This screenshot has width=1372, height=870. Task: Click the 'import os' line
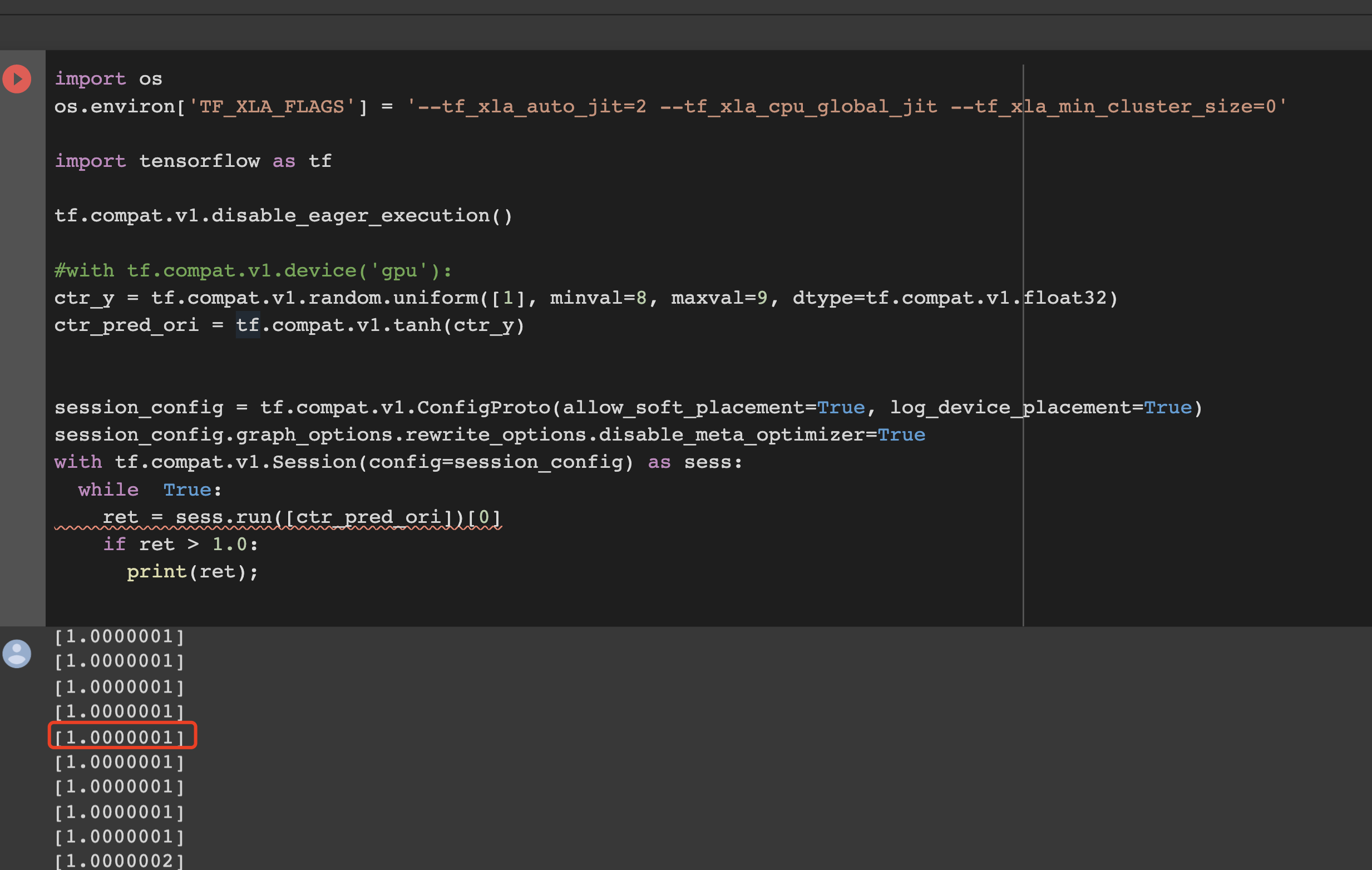(108, 78)
